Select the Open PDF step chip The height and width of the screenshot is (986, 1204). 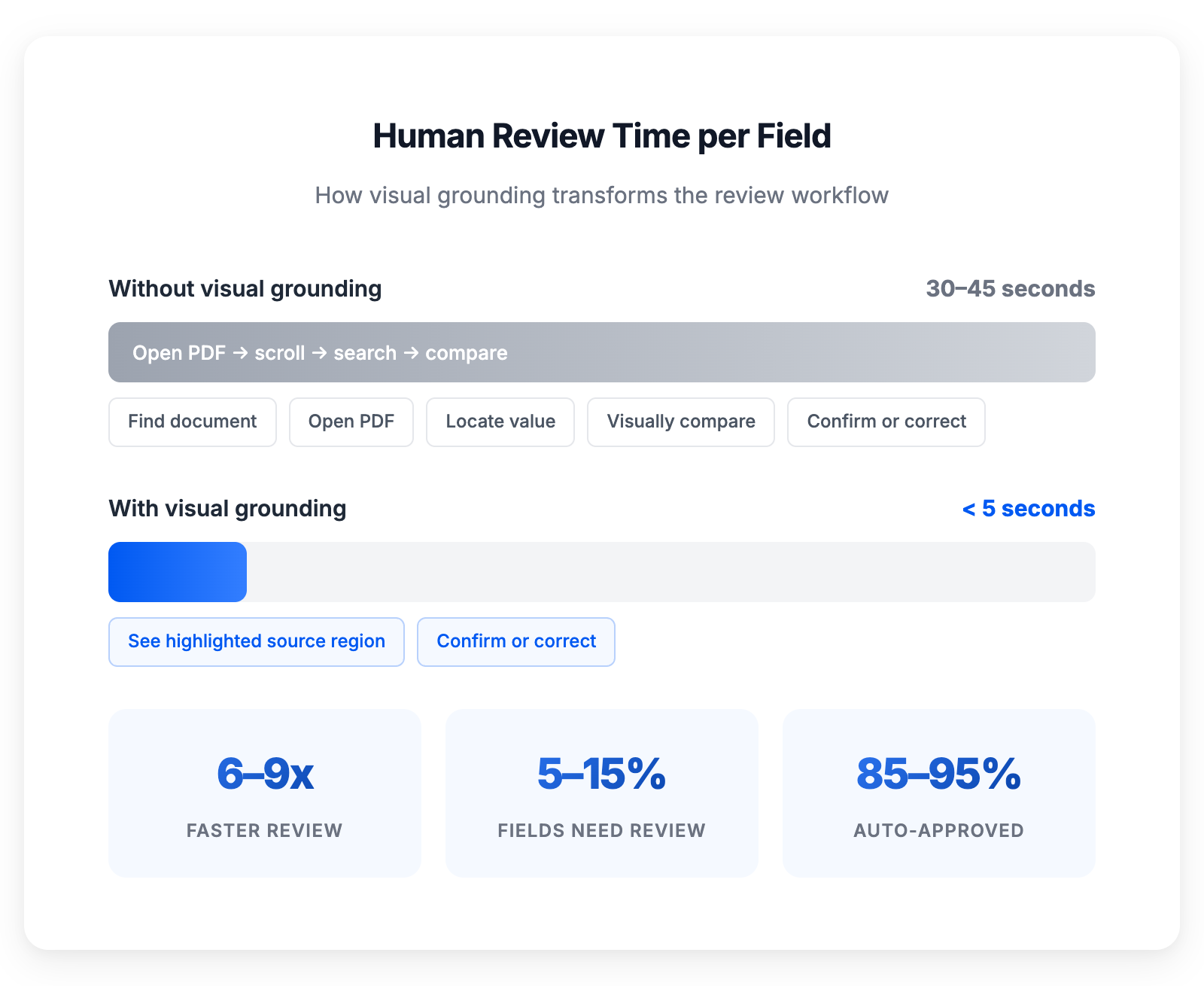(x=351, y=422)
